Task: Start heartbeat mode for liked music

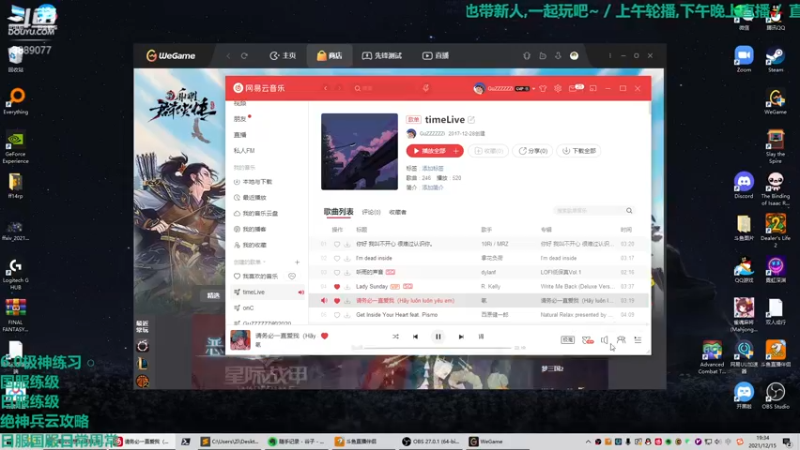Action: pos(292,277)
